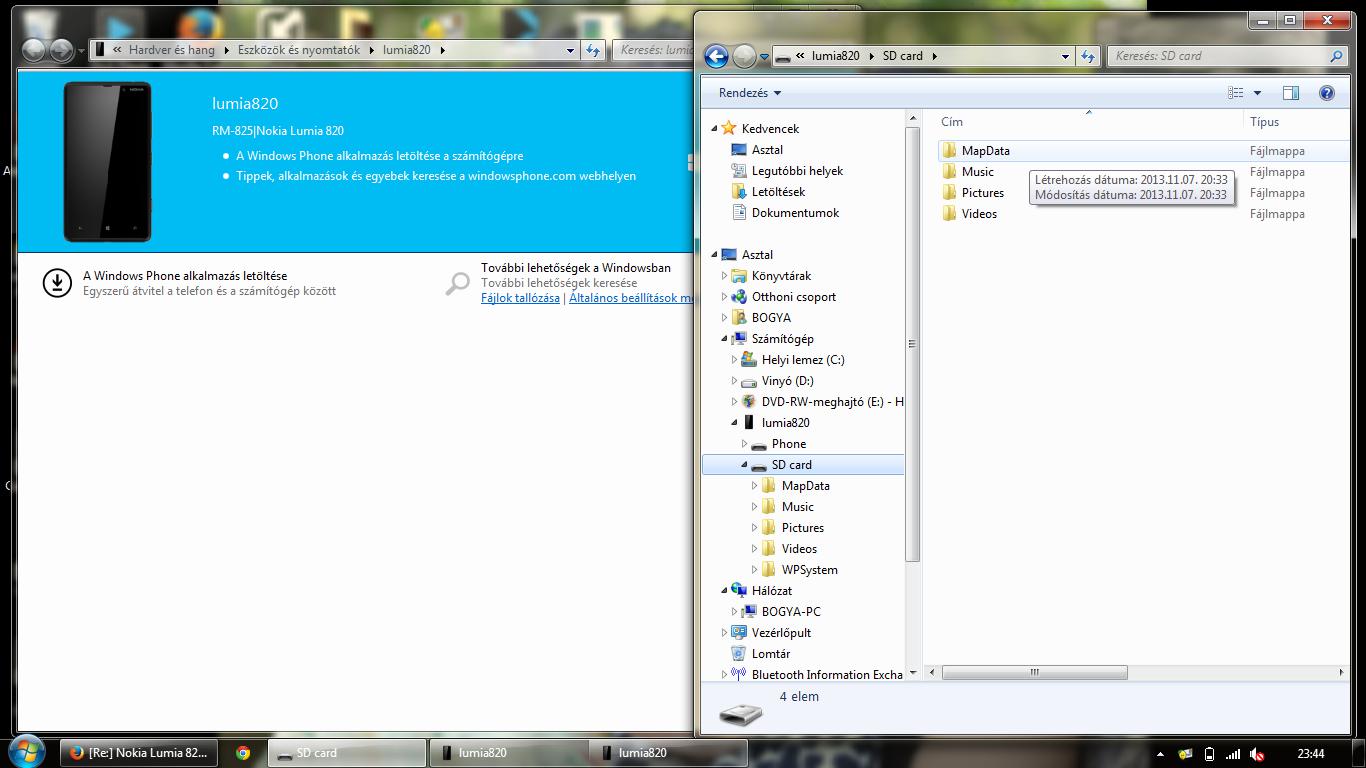Show hidden tray icons arrow
Screen dimensions: 1366x768
pyautogui.click(x=1160, y=754)
